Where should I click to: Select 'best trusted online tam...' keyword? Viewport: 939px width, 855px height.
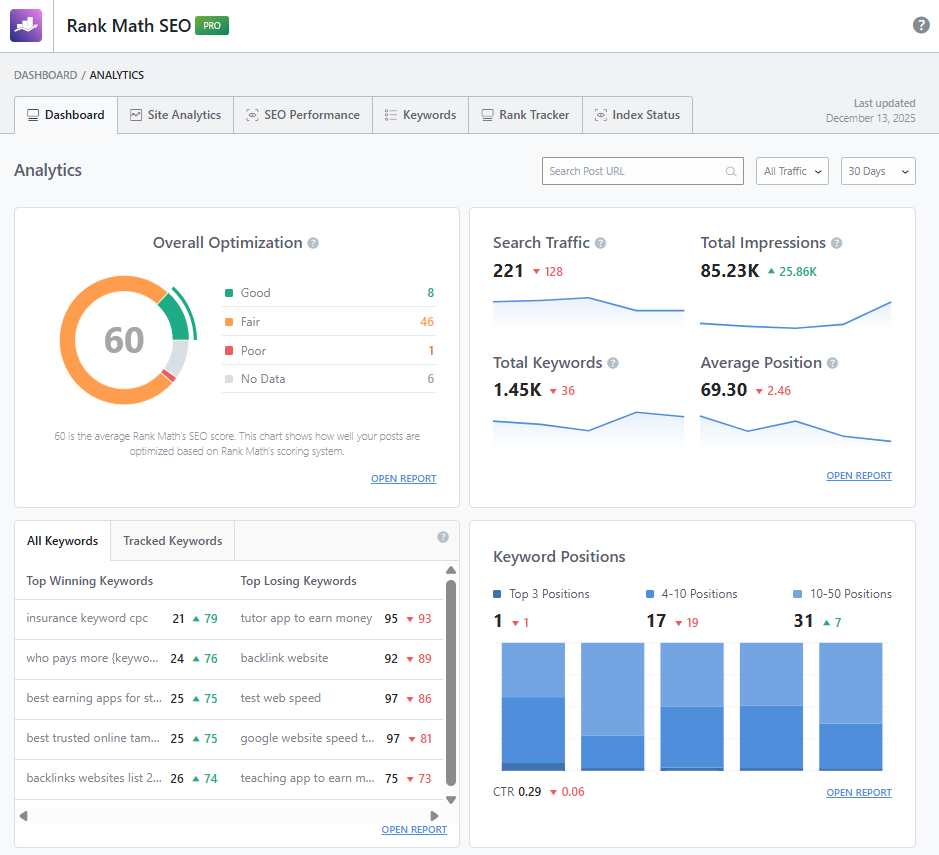pos(93,738)
